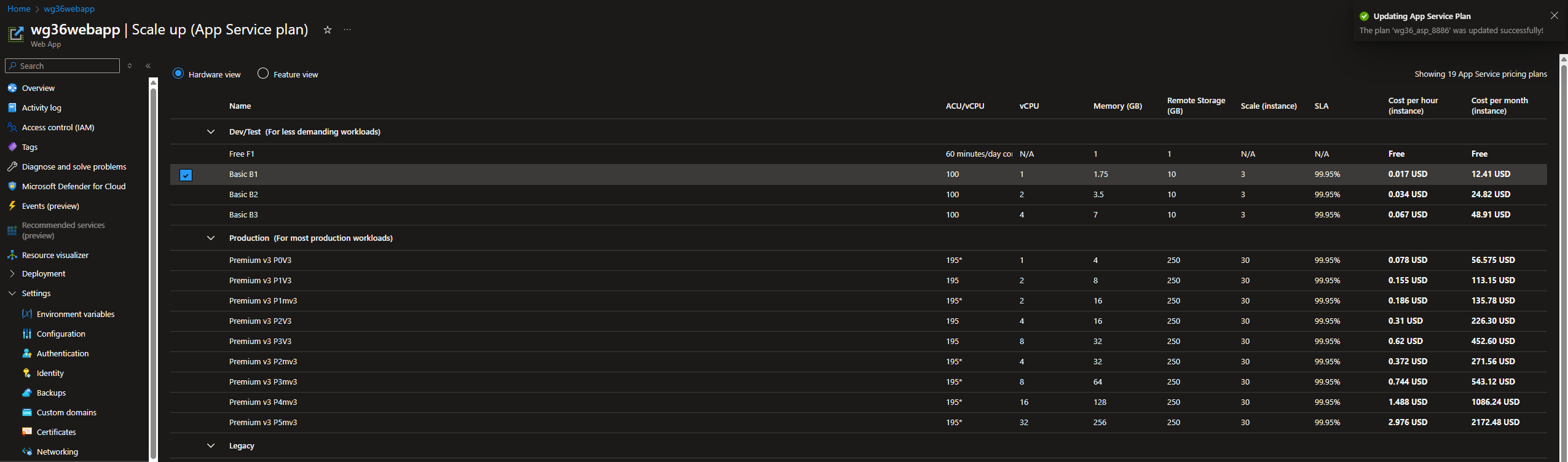Collapse the Production pricing group
This screenshot has width=1568, height=462.
(x=211, y=238)
